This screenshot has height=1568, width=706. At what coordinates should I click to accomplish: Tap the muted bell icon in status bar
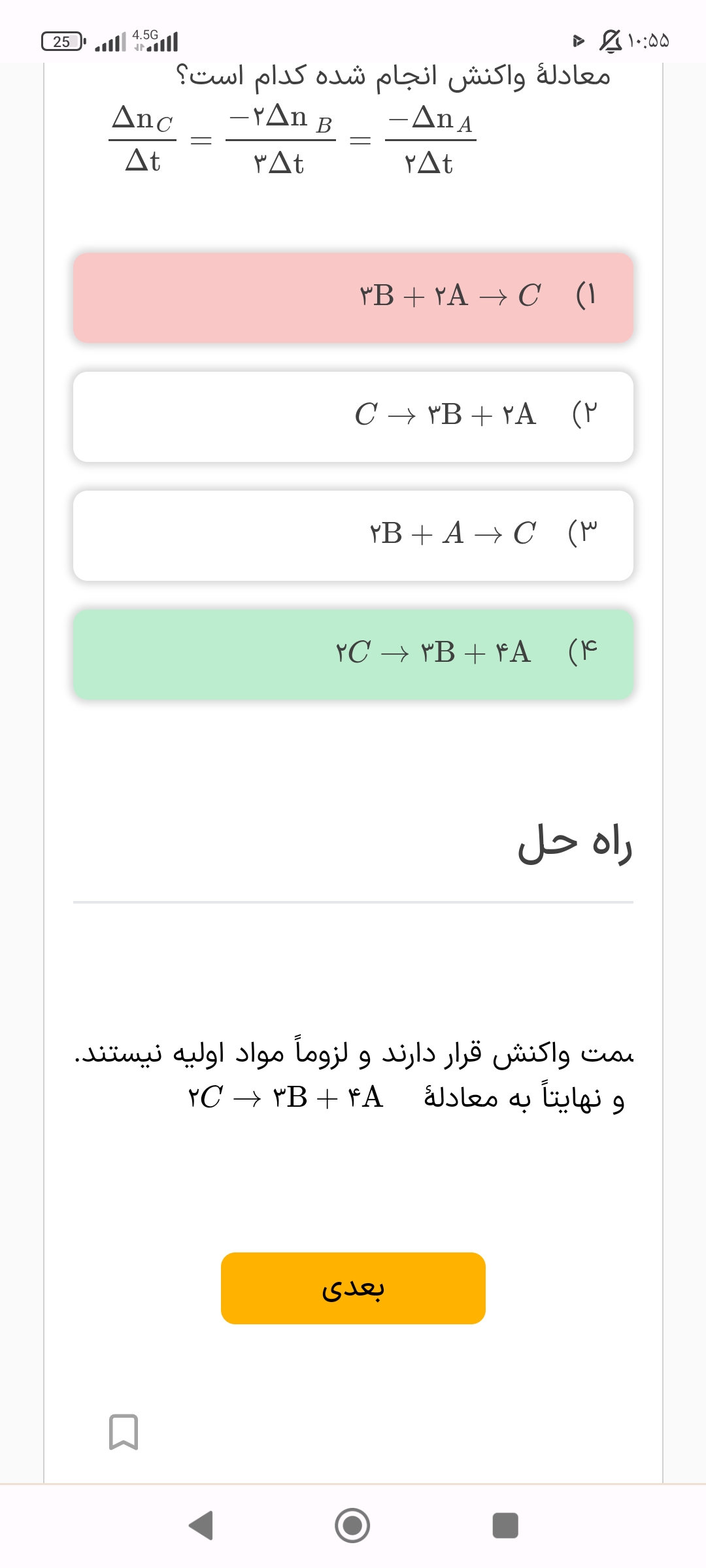click(x=610, y=41)
